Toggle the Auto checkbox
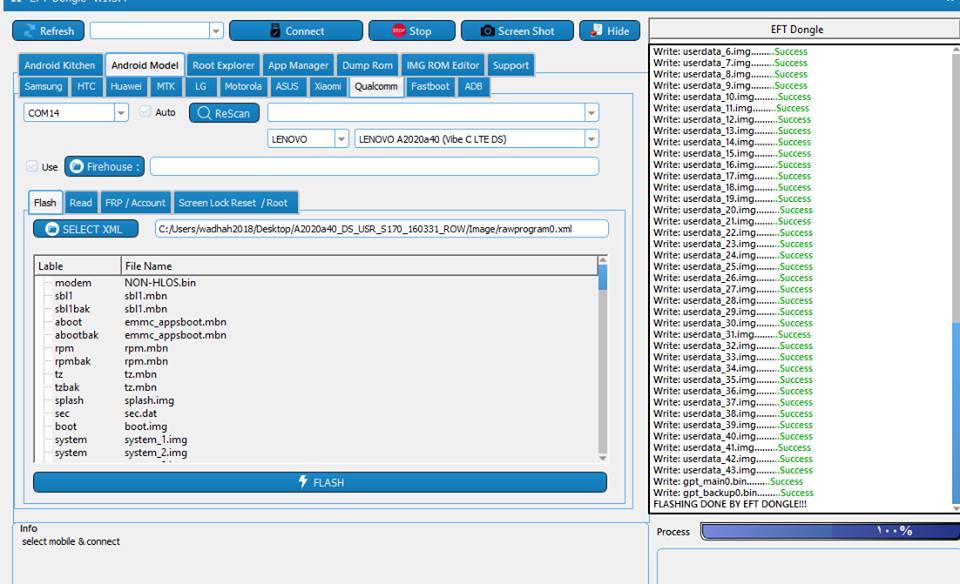960x584 pixels. [x=145, y=111]
